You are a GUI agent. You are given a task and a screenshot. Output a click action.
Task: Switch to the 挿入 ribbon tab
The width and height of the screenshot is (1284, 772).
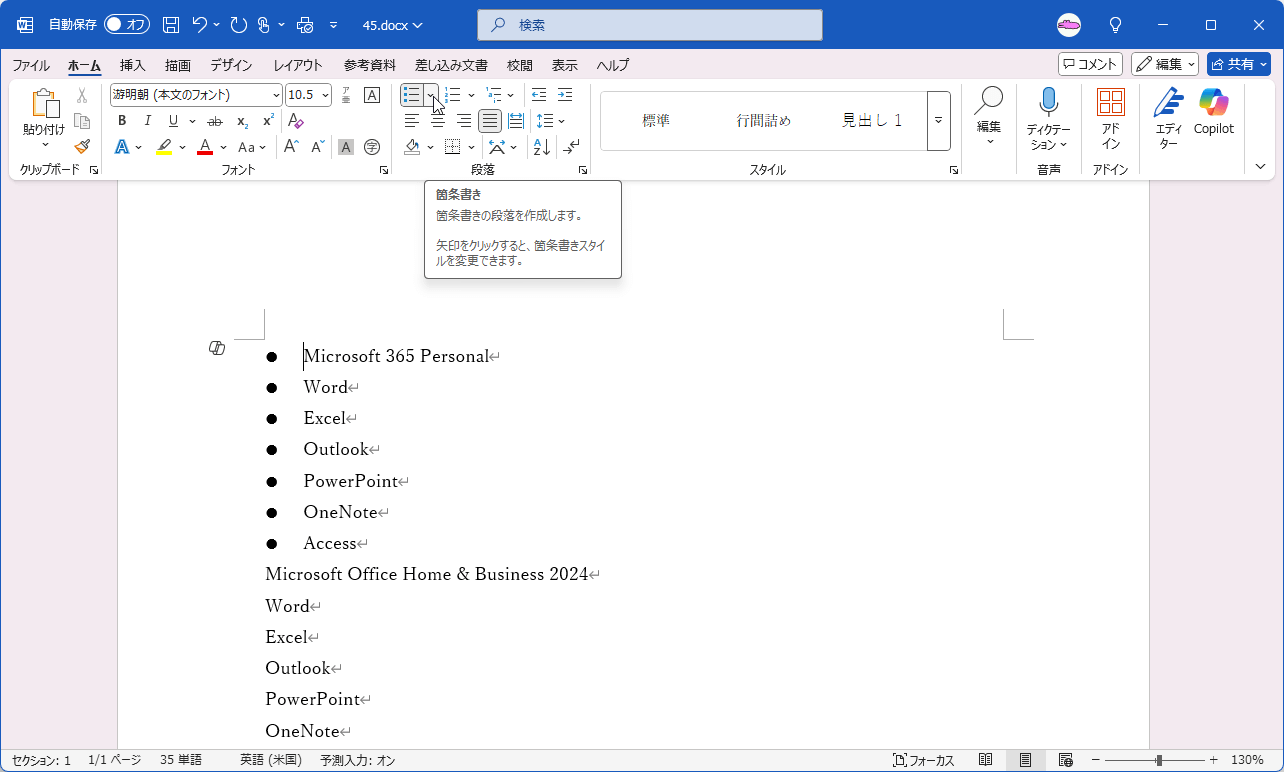click(131, 65)
